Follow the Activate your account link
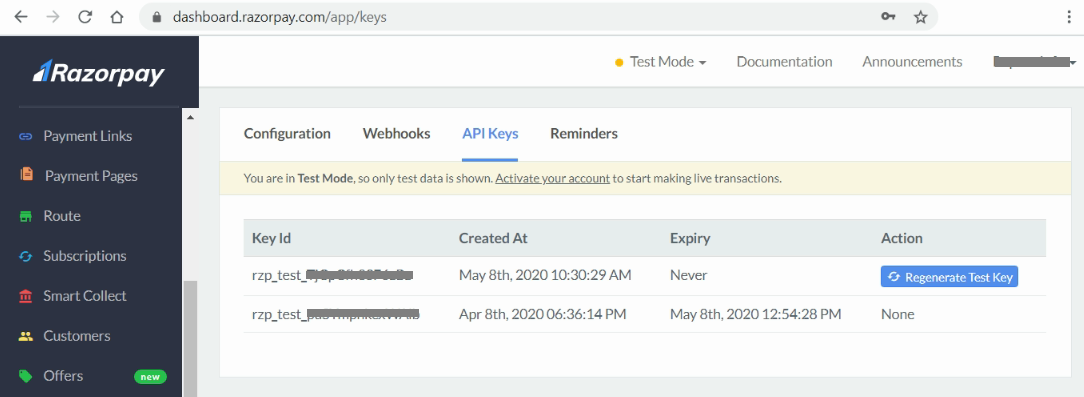This screenshot has width=1084, height=397. [x=552, y=178]
